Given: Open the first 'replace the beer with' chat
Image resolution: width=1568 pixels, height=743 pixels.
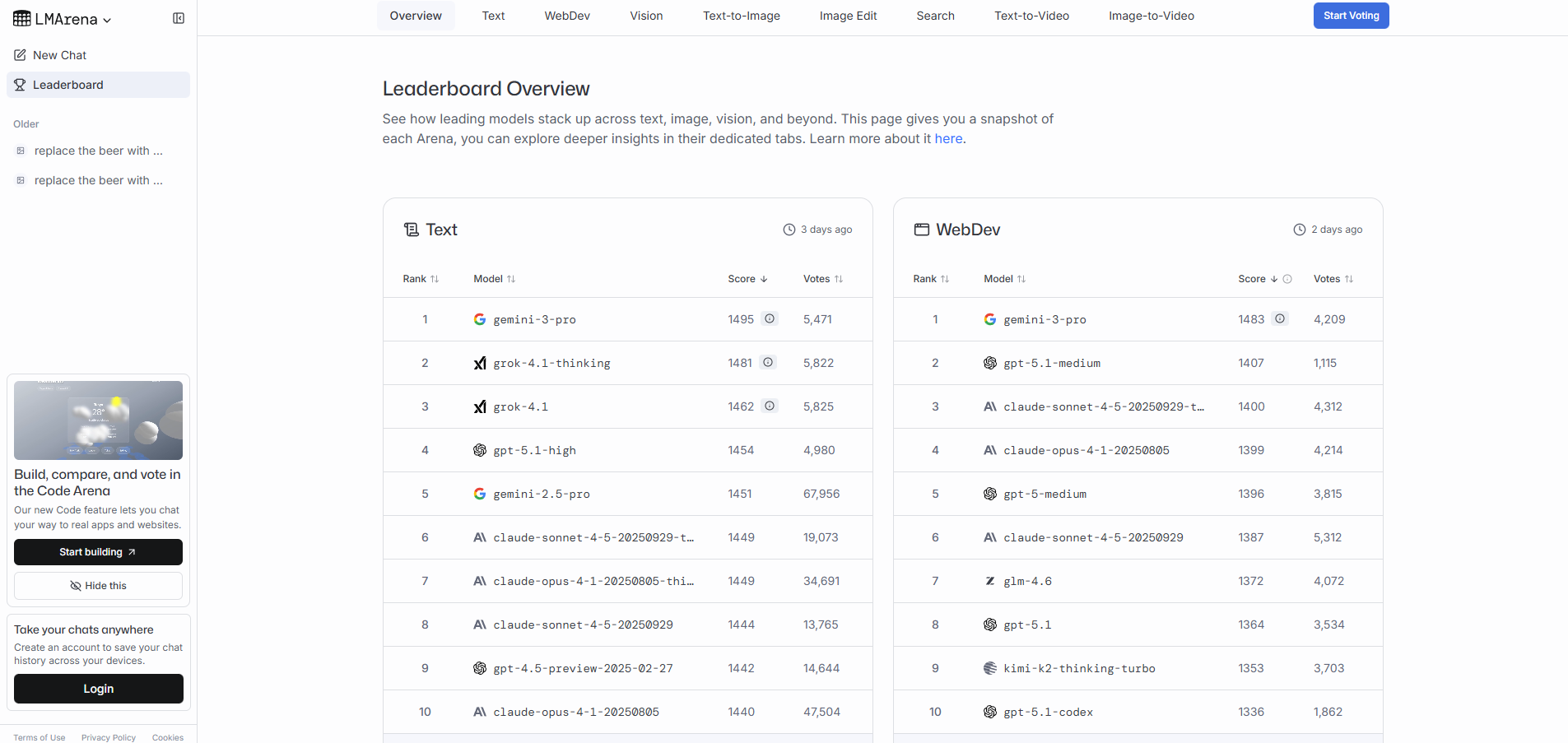Looking at the screenshot, I should click(98, 151).
